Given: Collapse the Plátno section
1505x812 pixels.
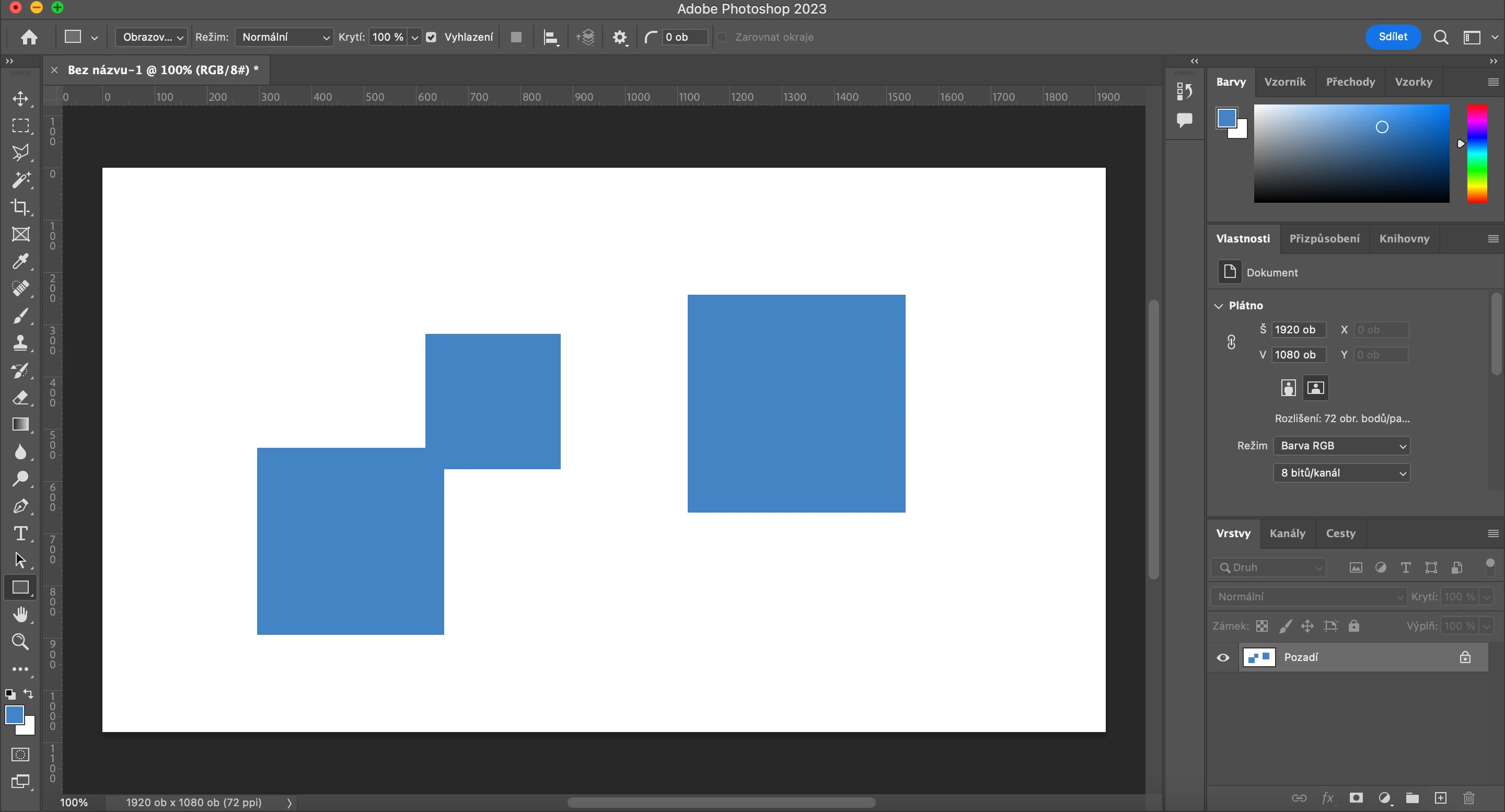Looking at the screenshot, I should (1219, 306).
